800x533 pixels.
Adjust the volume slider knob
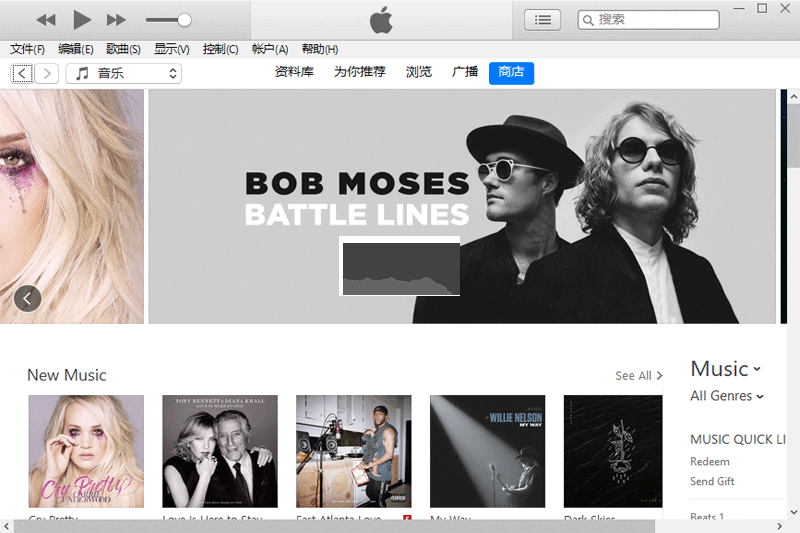click(x=184, y=20)
